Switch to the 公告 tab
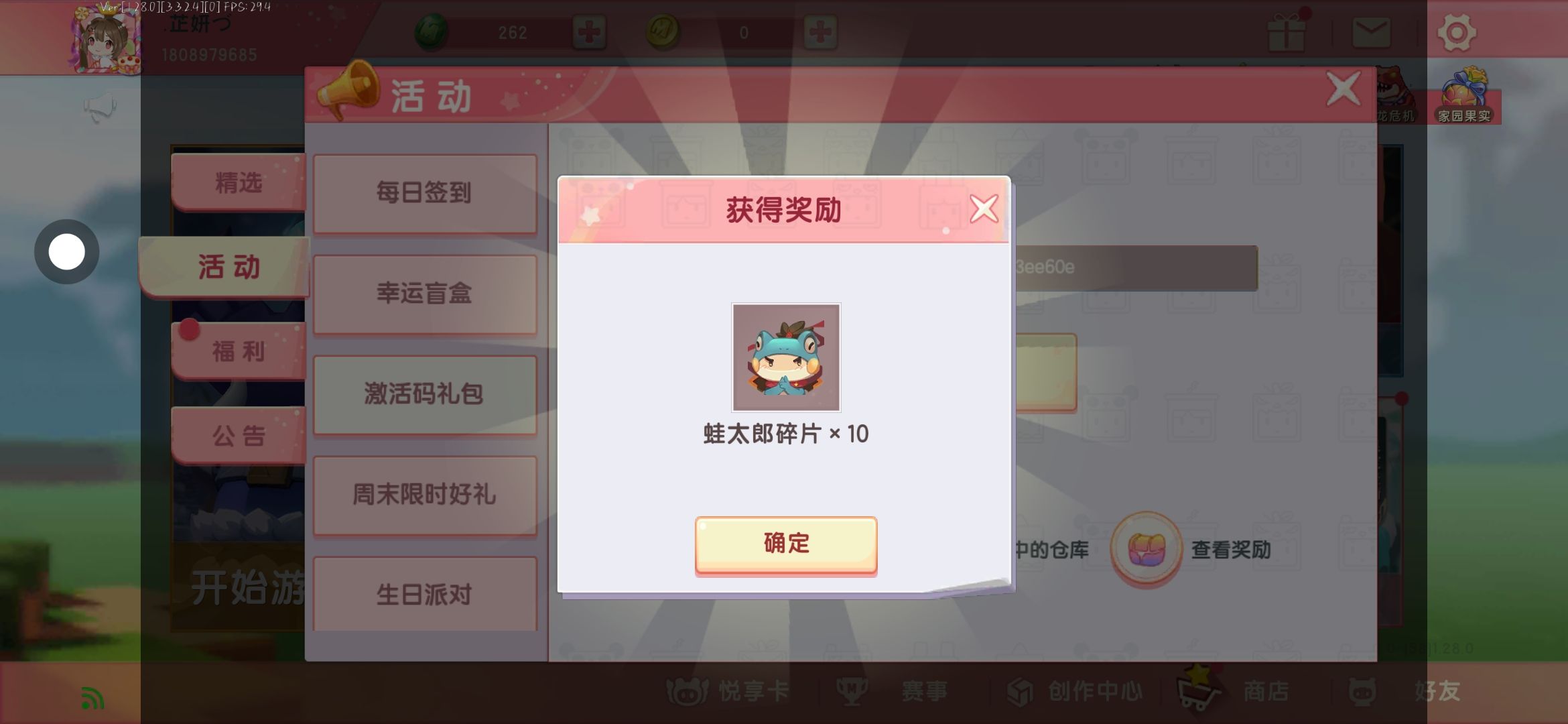 (239, 436)
